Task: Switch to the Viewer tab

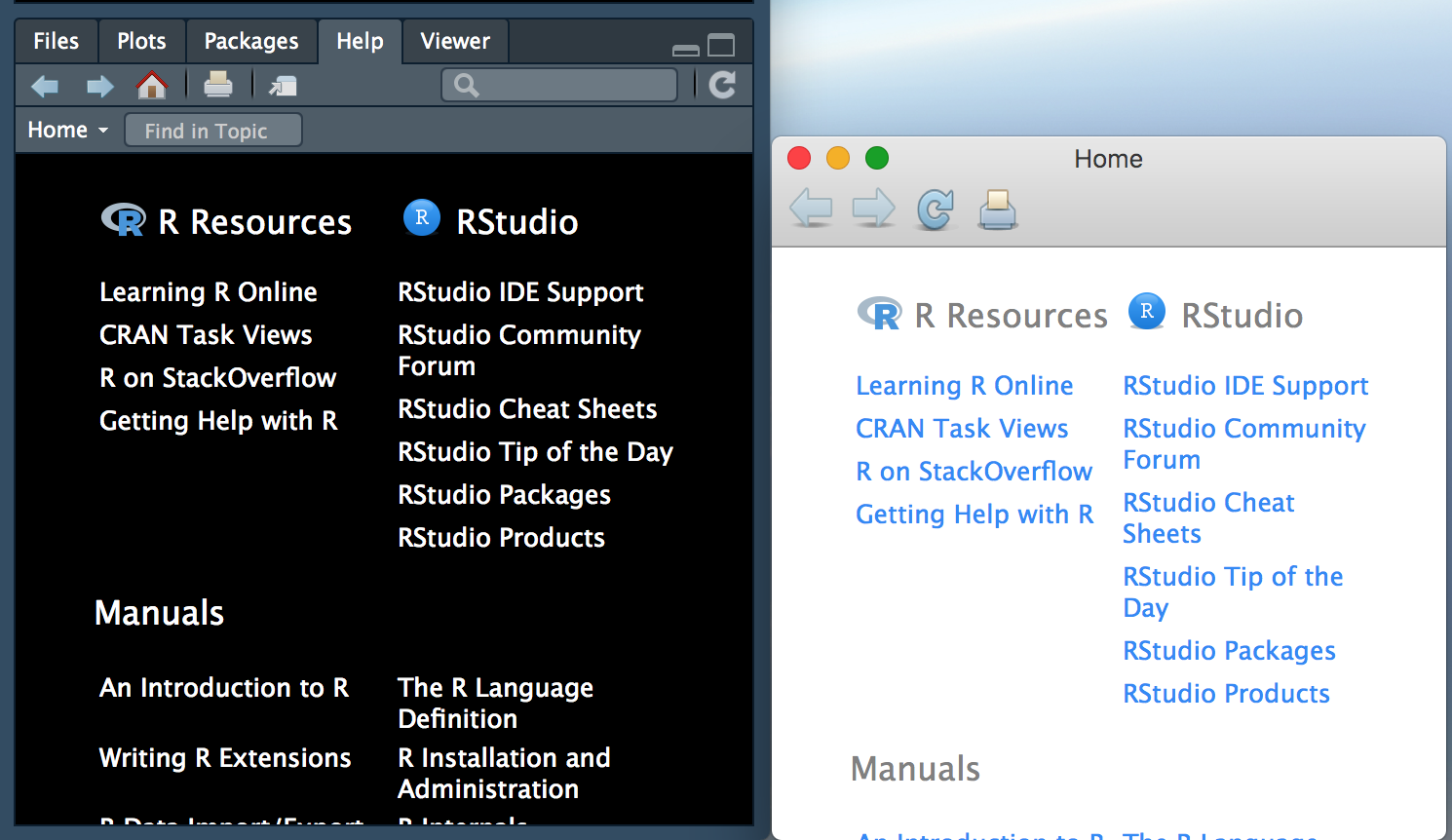Action: pyautogui.click(x=455, y=41)
